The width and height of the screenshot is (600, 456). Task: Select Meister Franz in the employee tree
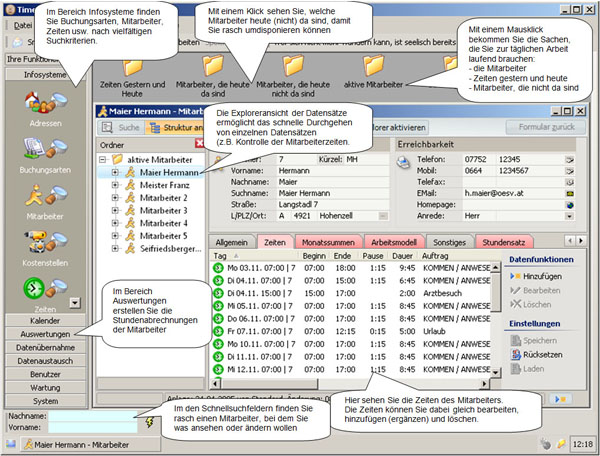(164, 185)
